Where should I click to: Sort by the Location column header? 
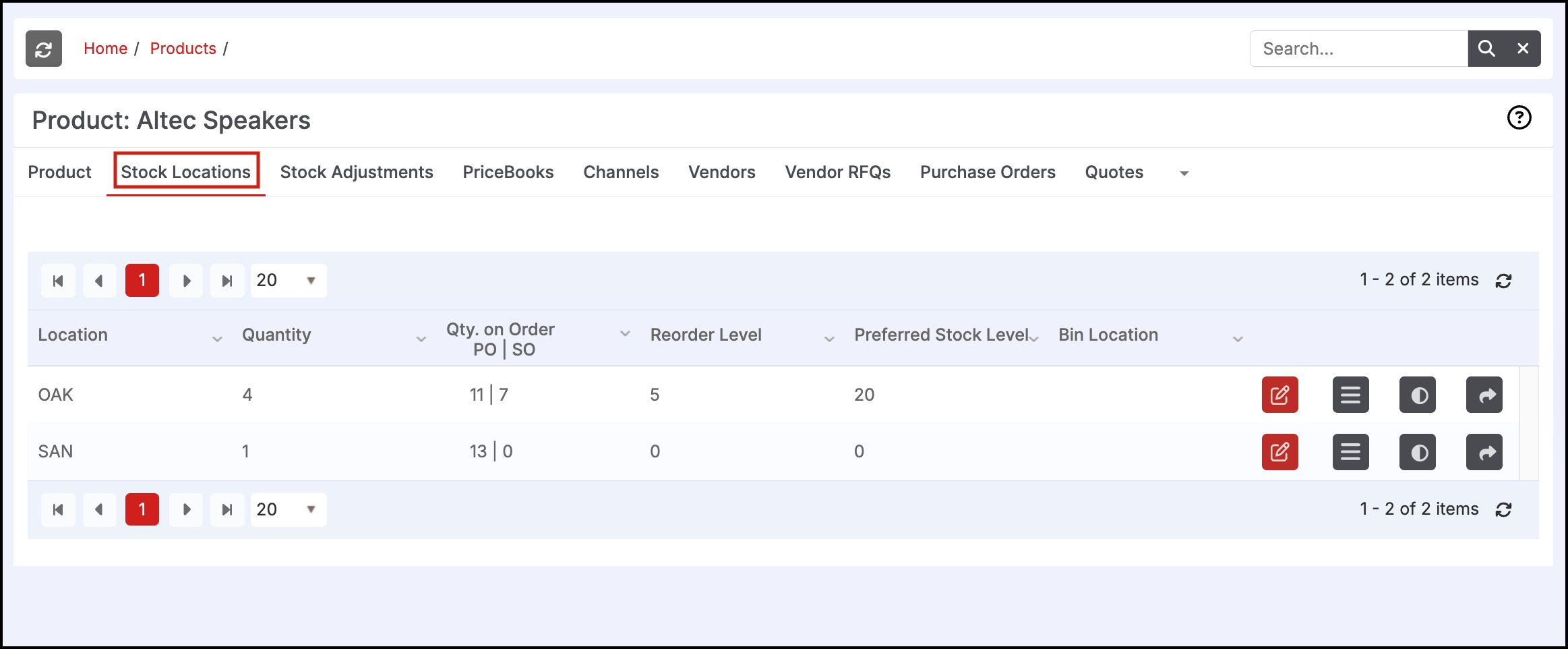click(73, 335)
